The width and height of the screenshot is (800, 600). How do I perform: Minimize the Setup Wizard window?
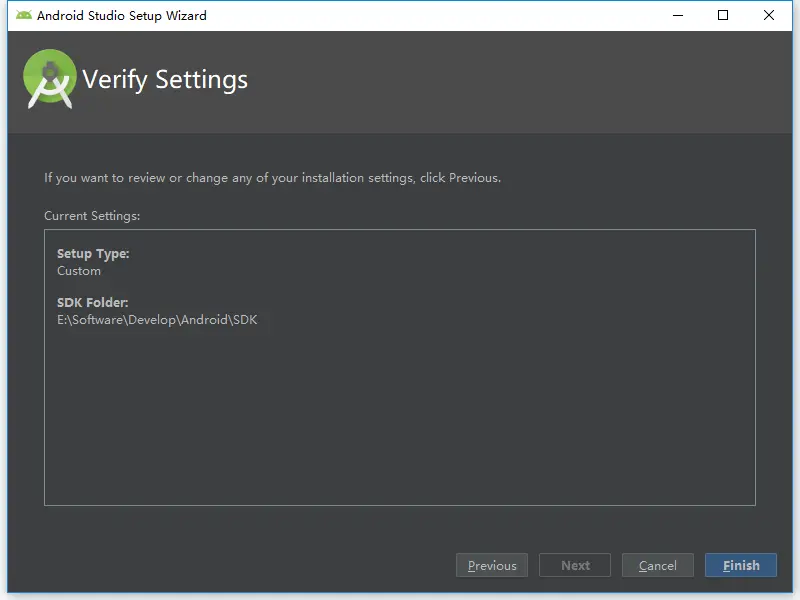678,15
